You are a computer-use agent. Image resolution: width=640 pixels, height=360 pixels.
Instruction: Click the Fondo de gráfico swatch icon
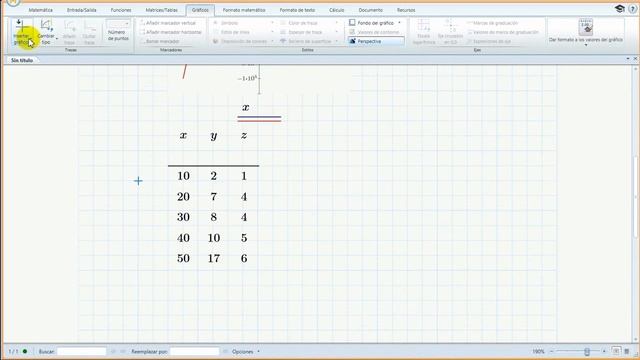[352, 23]
